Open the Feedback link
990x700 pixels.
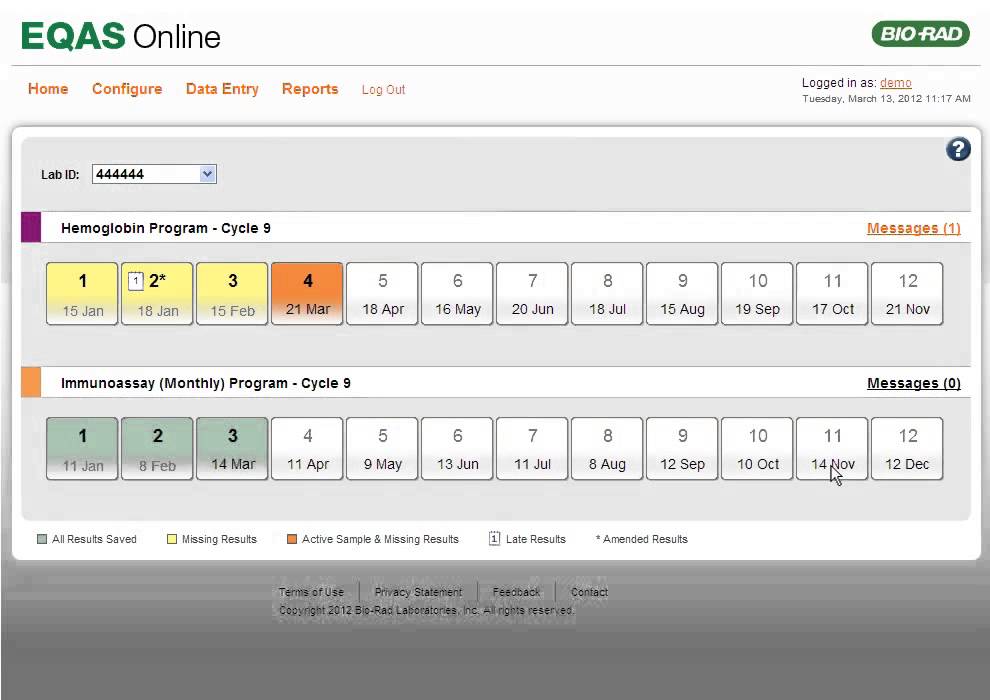[516, 592]
